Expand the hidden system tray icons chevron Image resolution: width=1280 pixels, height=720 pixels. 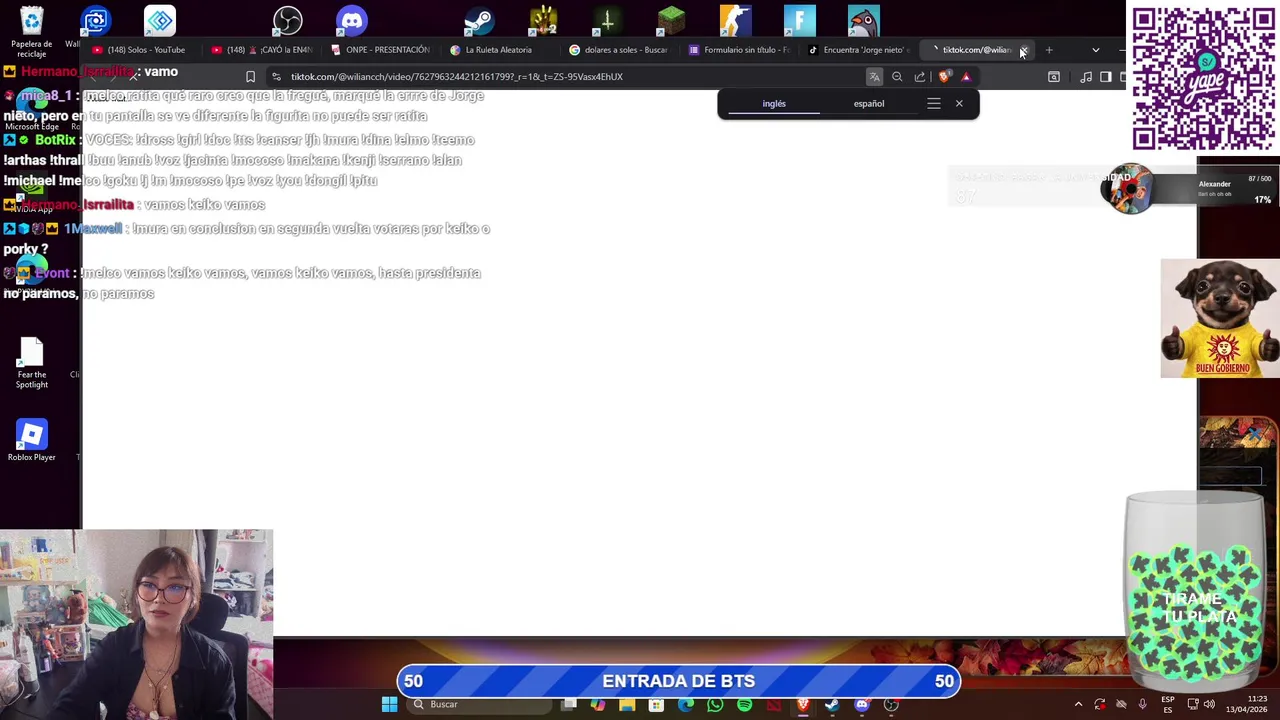click(x=1078, y=705)
